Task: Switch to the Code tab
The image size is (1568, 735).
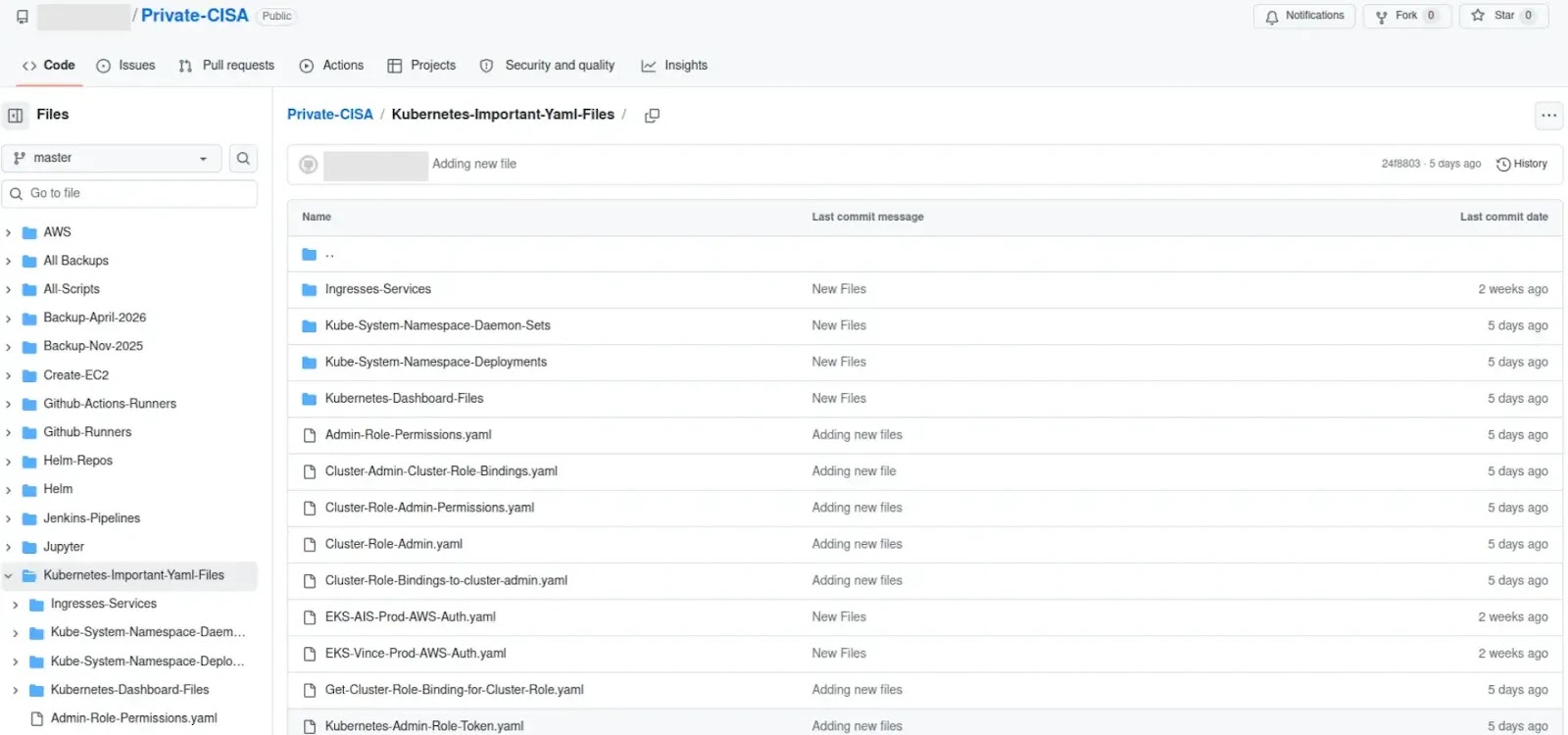Action: (x=49, y=66)
